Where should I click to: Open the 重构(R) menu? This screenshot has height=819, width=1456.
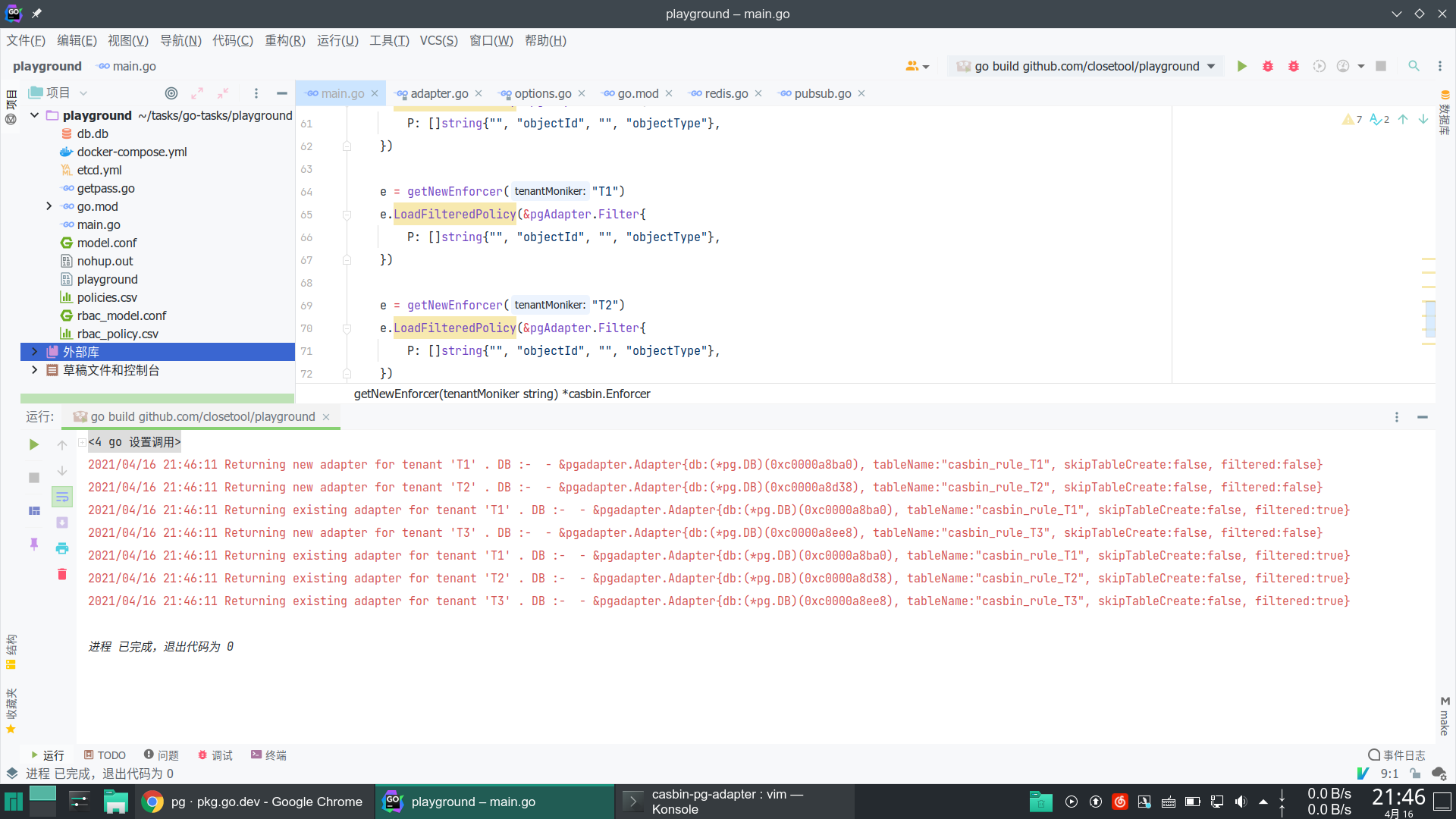click(x=285, y=41)
